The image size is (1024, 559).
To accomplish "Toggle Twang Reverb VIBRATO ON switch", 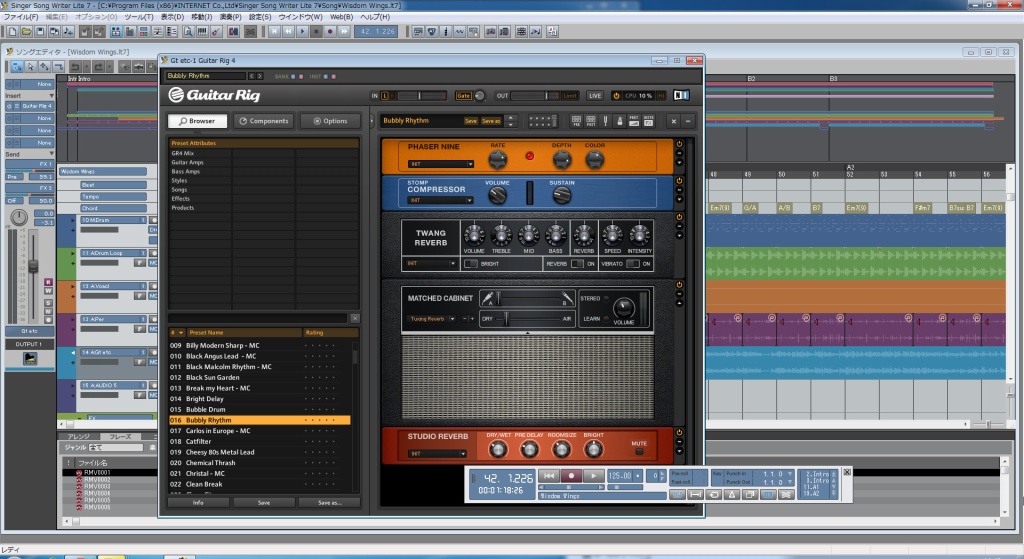I will (632, 264).
